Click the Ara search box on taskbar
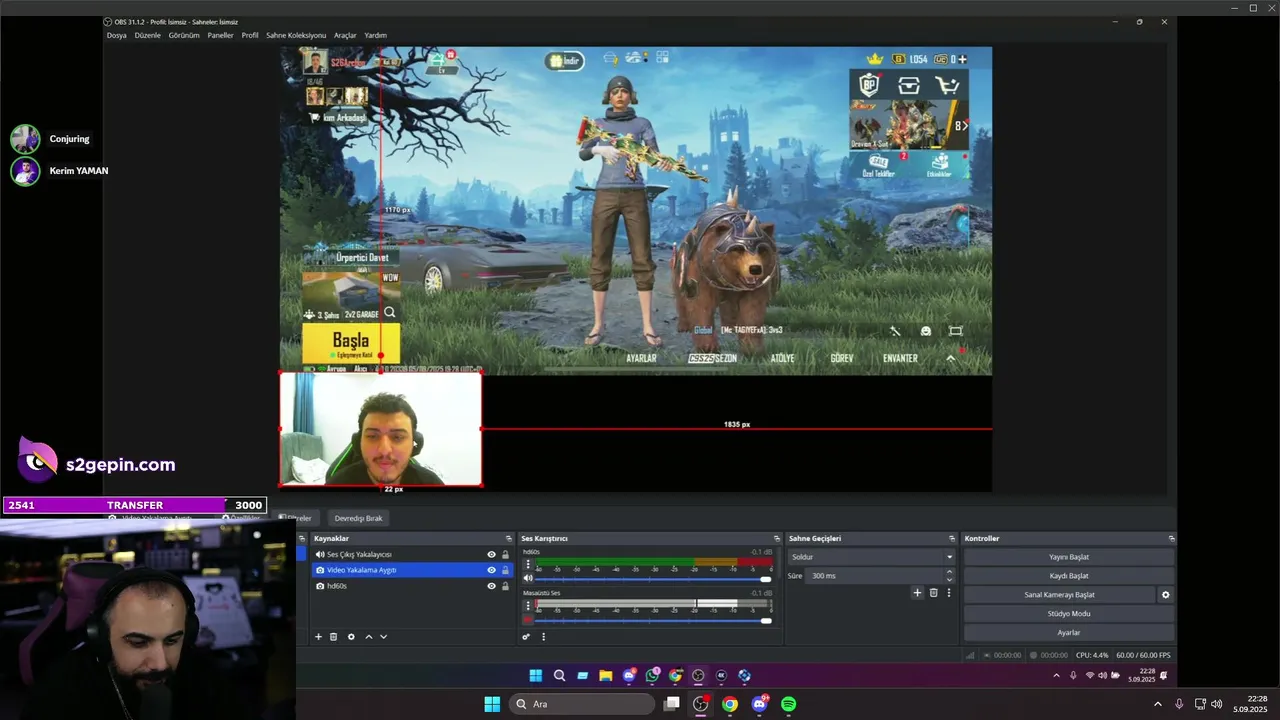Viewport: 1280px width, 720px height. [x=582, y=704]
